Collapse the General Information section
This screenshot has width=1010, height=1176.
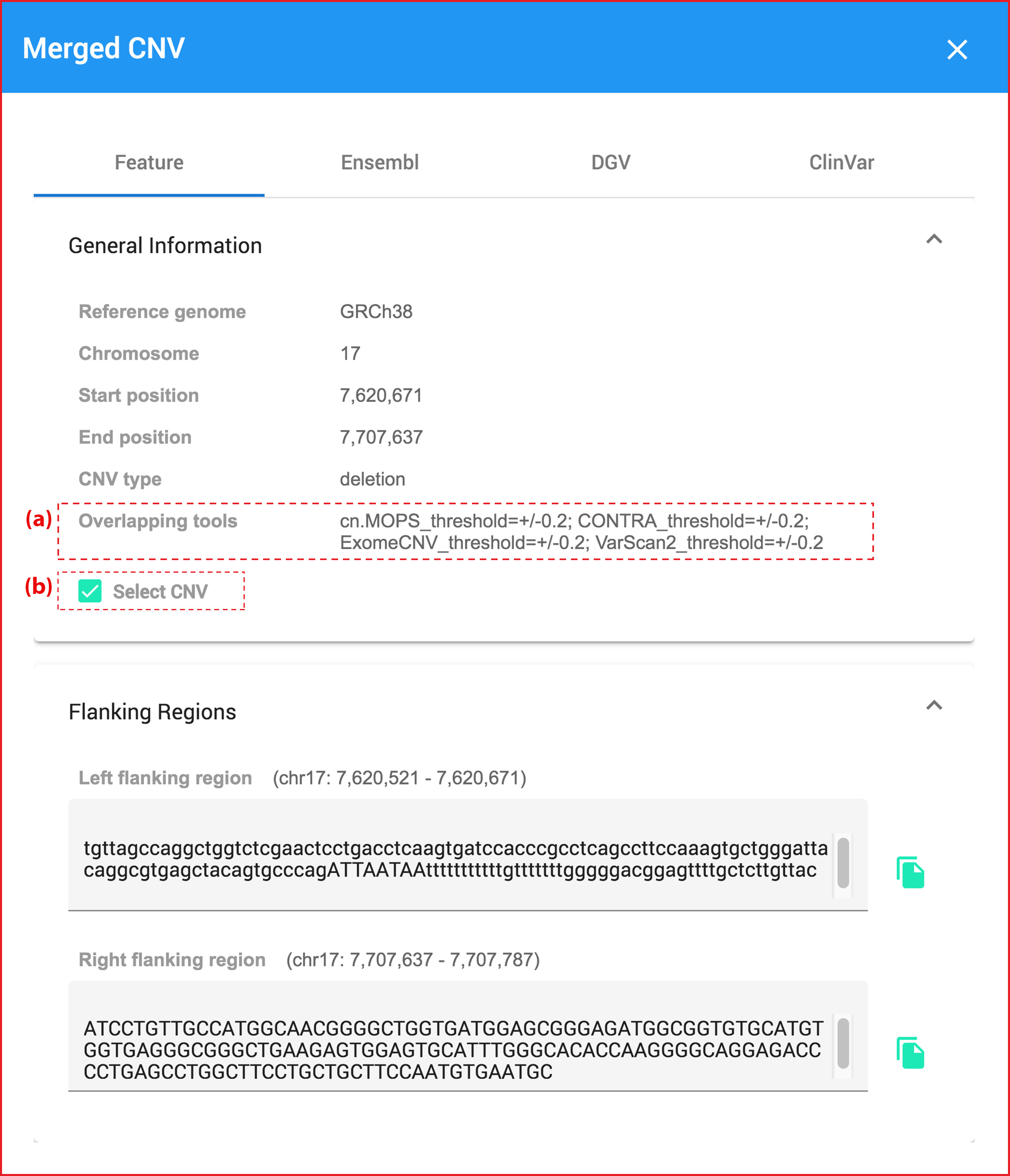point(934,239)
